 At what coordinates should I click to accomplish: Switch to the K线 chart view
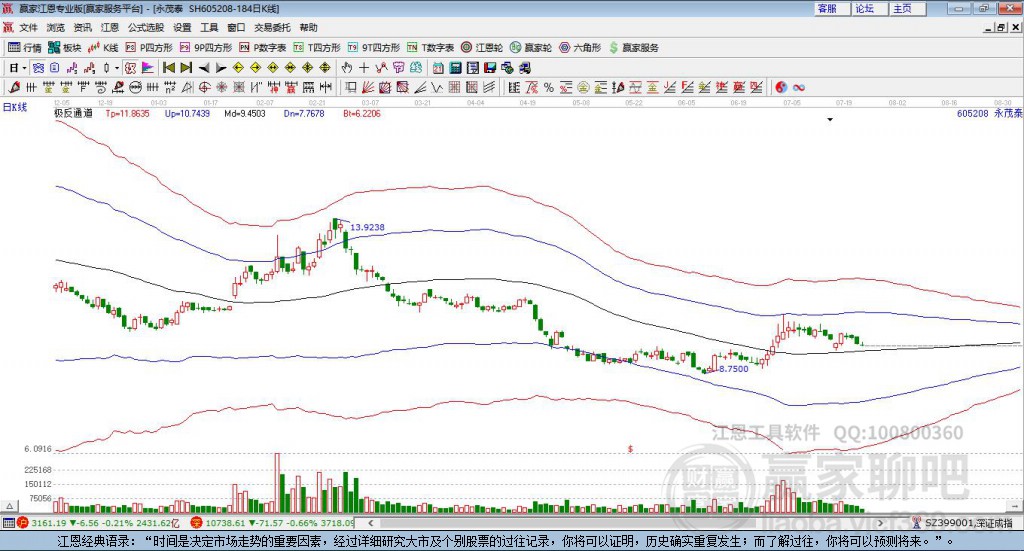(x=103, y=48)
